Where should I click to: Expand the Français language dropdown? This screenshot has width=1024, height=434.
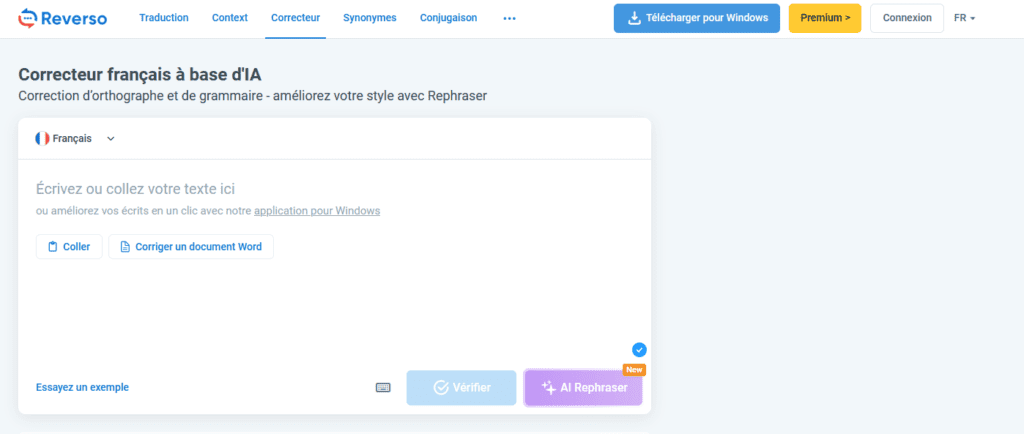110,139
